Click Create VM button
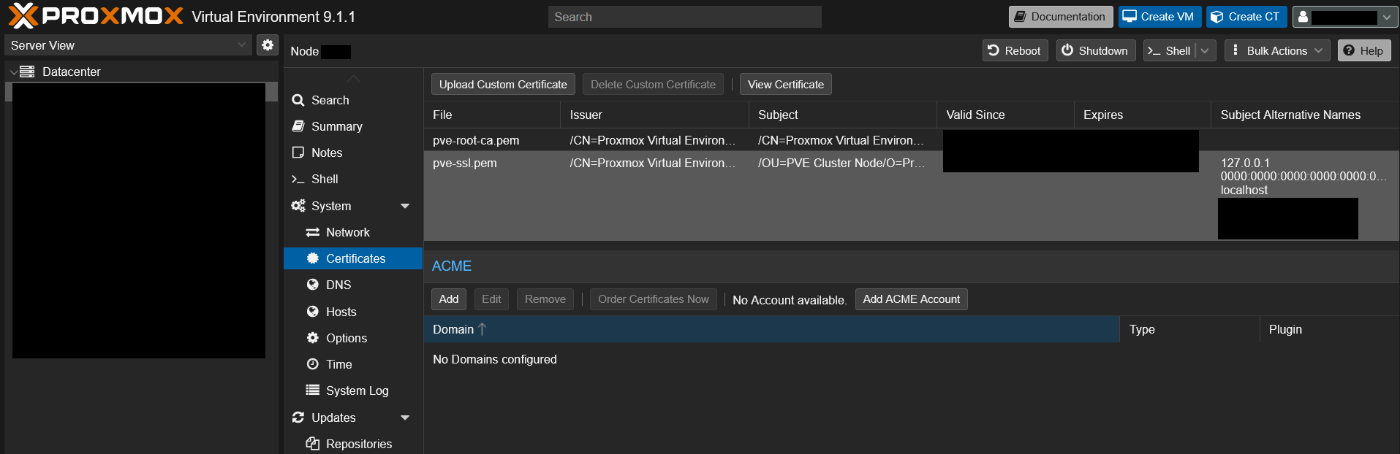 pos(1159,17)
